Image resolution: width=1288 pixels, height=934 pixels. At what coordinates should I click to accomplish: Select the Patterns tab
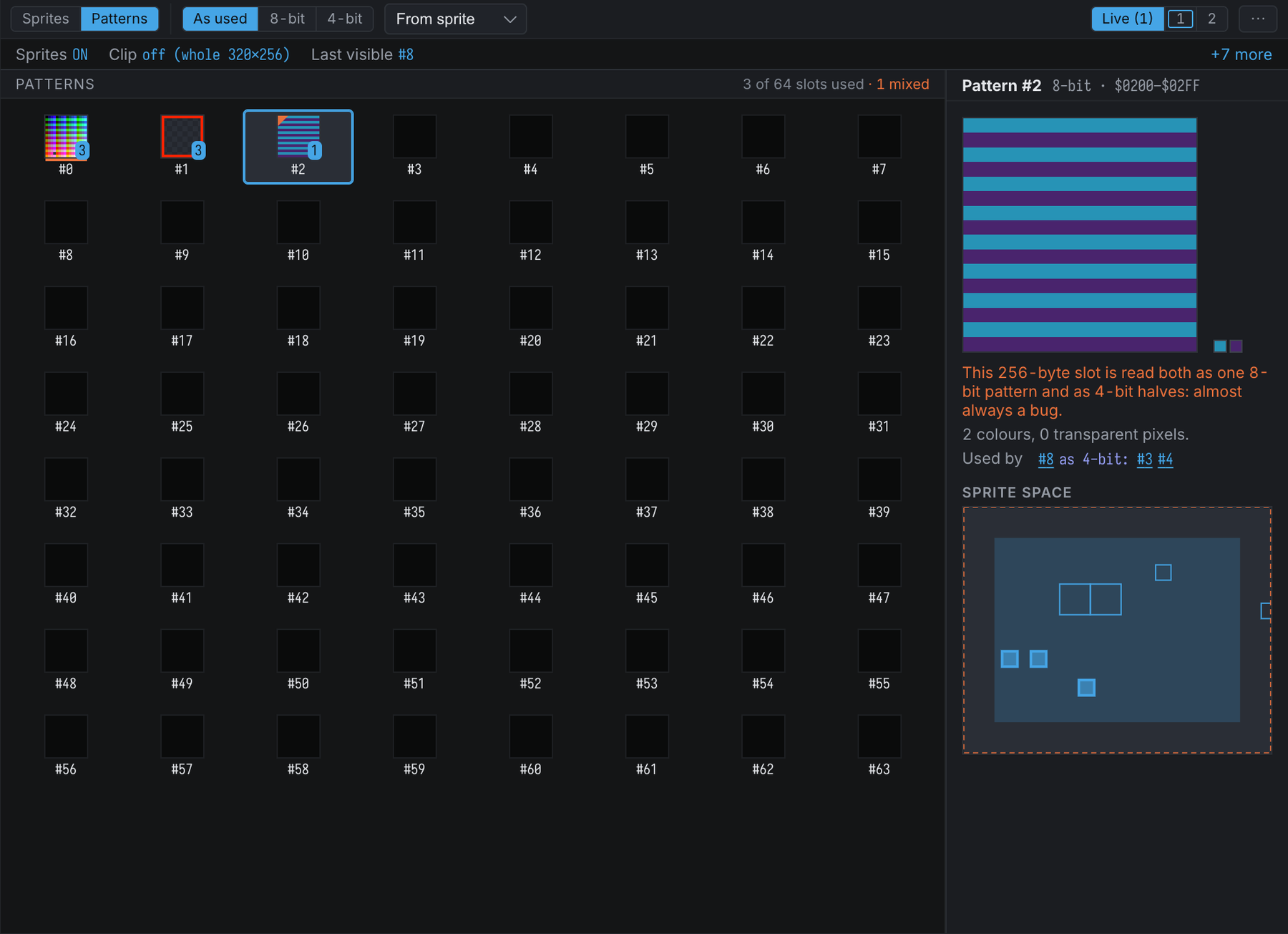119,19
